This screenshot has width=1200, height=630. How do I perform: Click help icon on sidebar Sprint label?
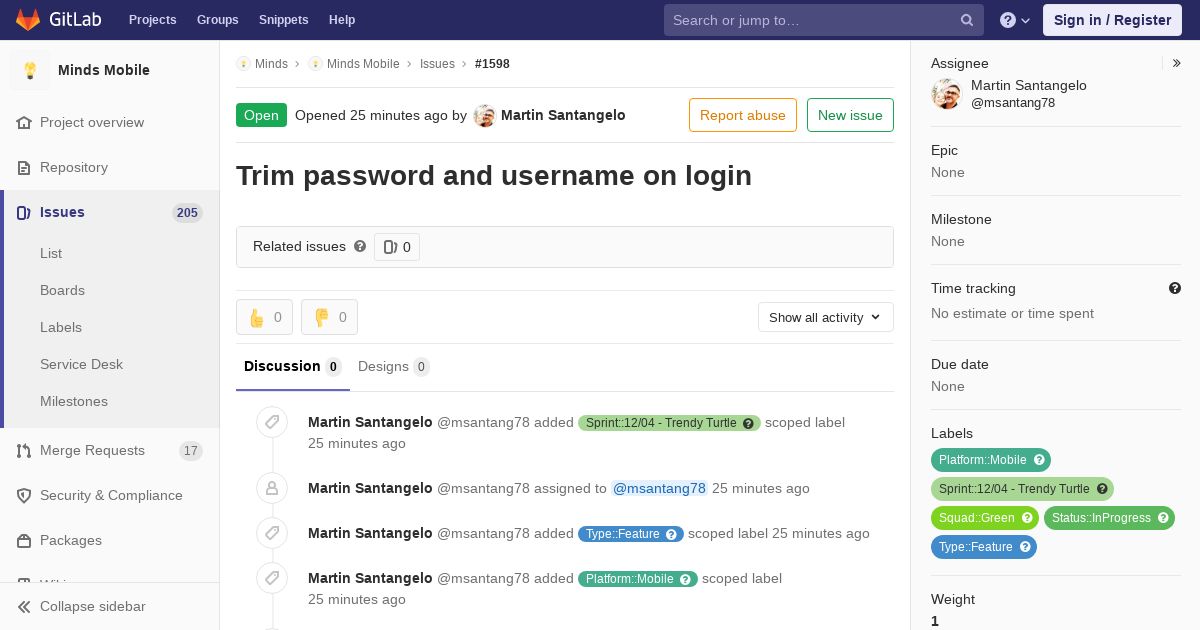[1102, 489]
